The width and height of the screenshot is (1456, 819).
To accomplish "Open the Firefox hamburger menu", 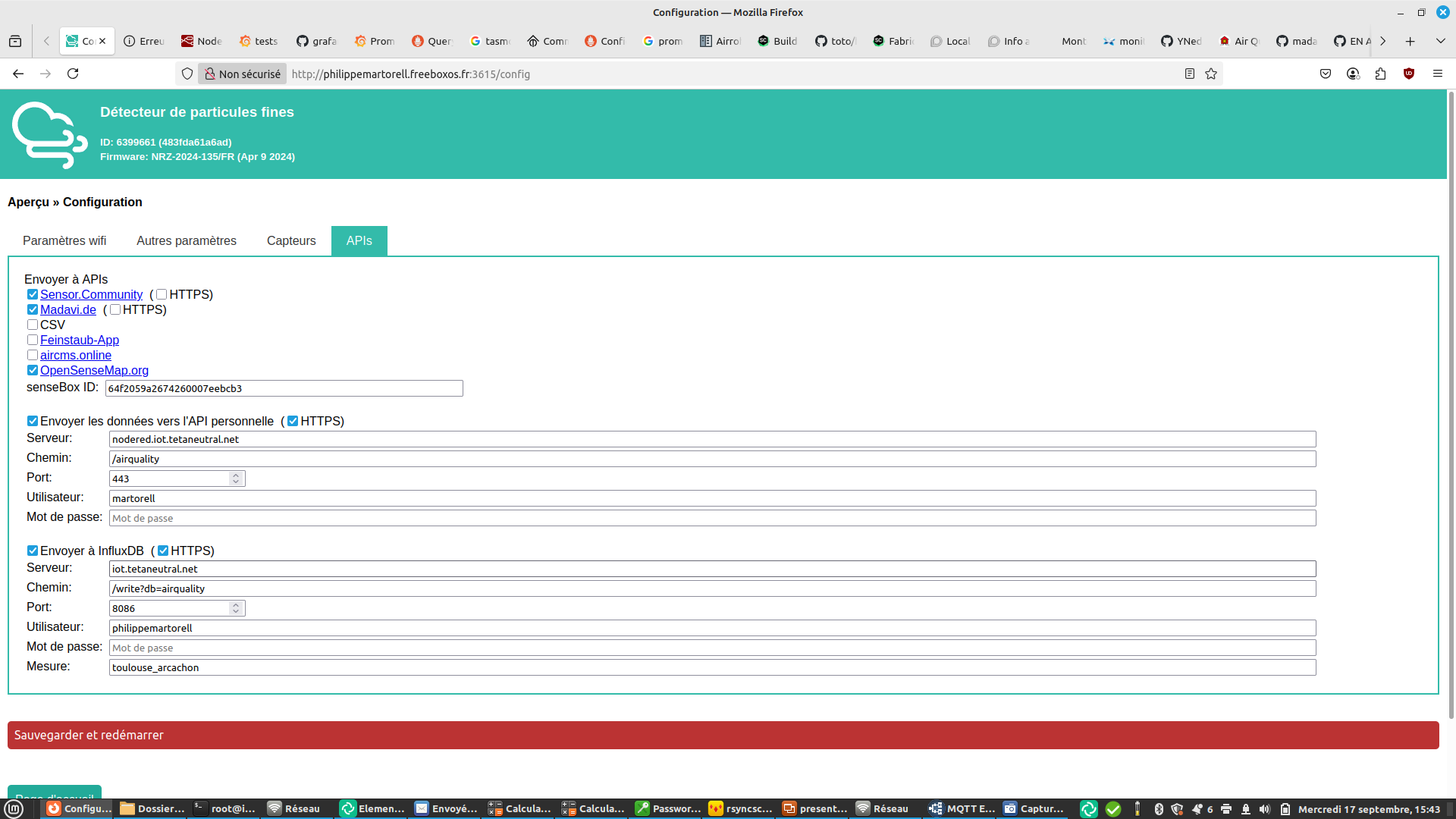I will click(1438, 74).
